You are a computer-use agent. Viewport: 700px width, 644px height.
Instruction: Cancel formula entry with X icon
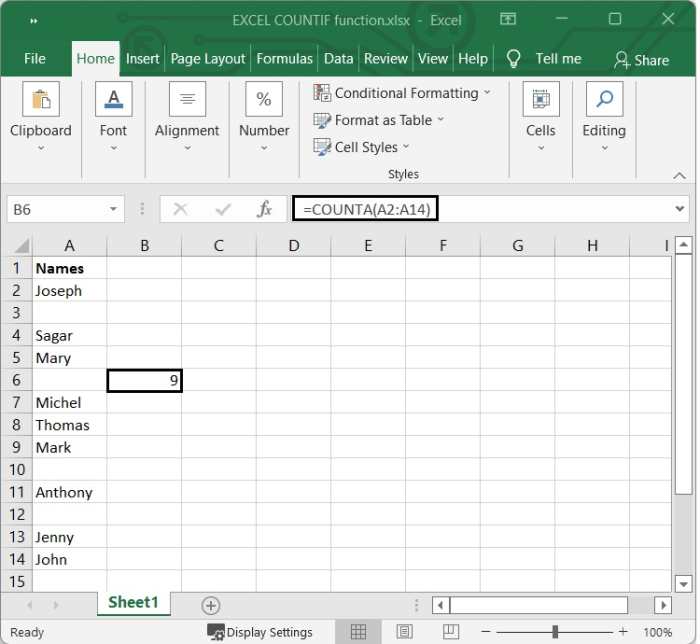(x=180, y=209)
